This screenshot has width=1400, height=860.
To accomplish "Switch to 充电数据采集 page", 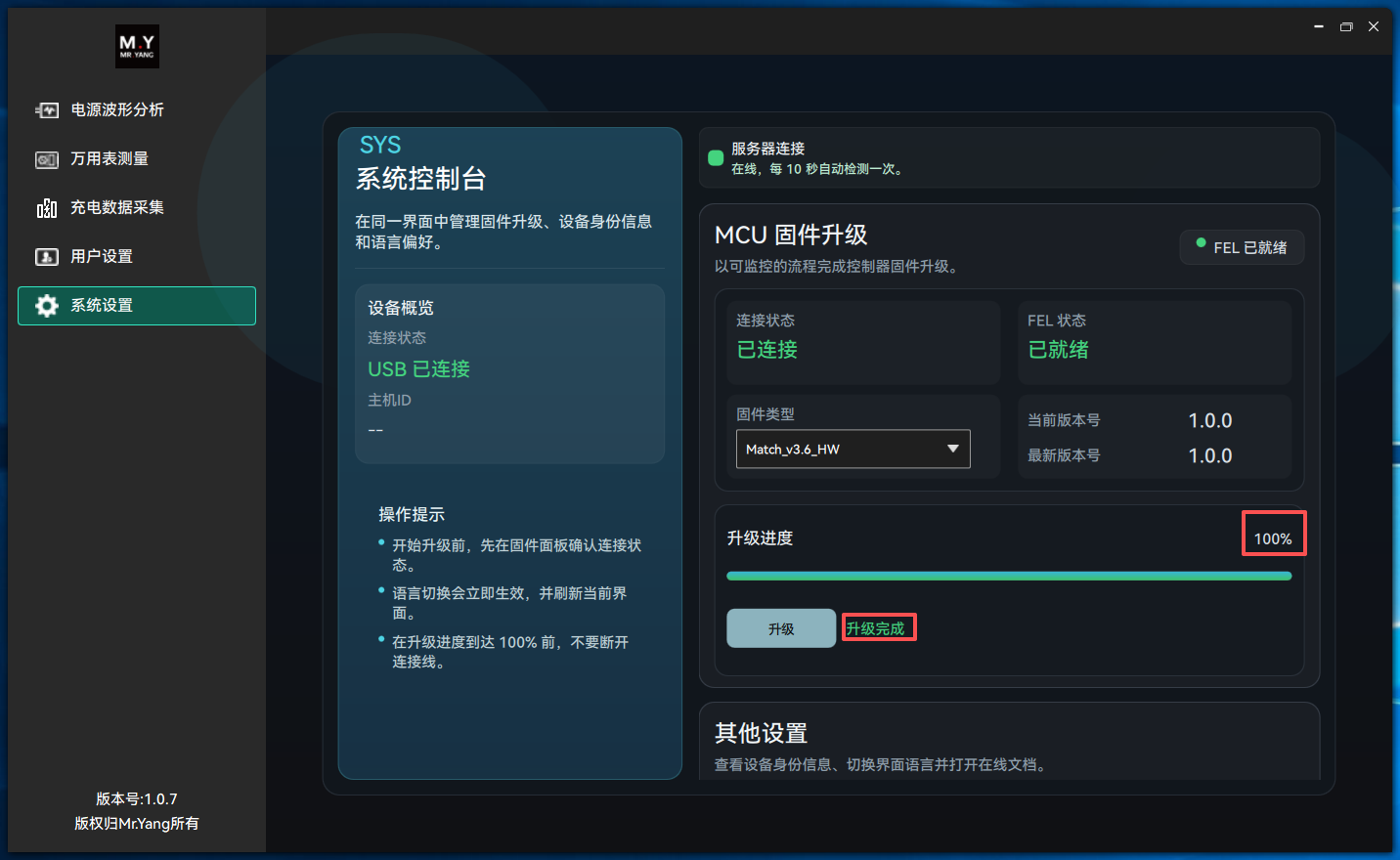I will tap(137, 208).
